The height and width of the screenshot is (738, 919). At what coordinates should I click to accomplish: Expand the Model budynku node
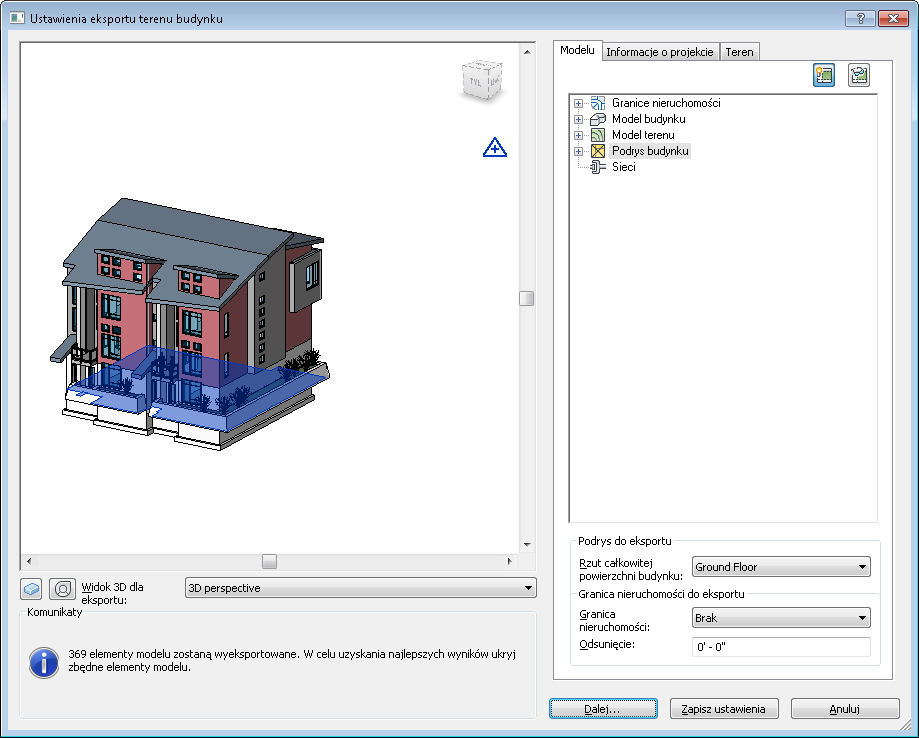point(578,119)
